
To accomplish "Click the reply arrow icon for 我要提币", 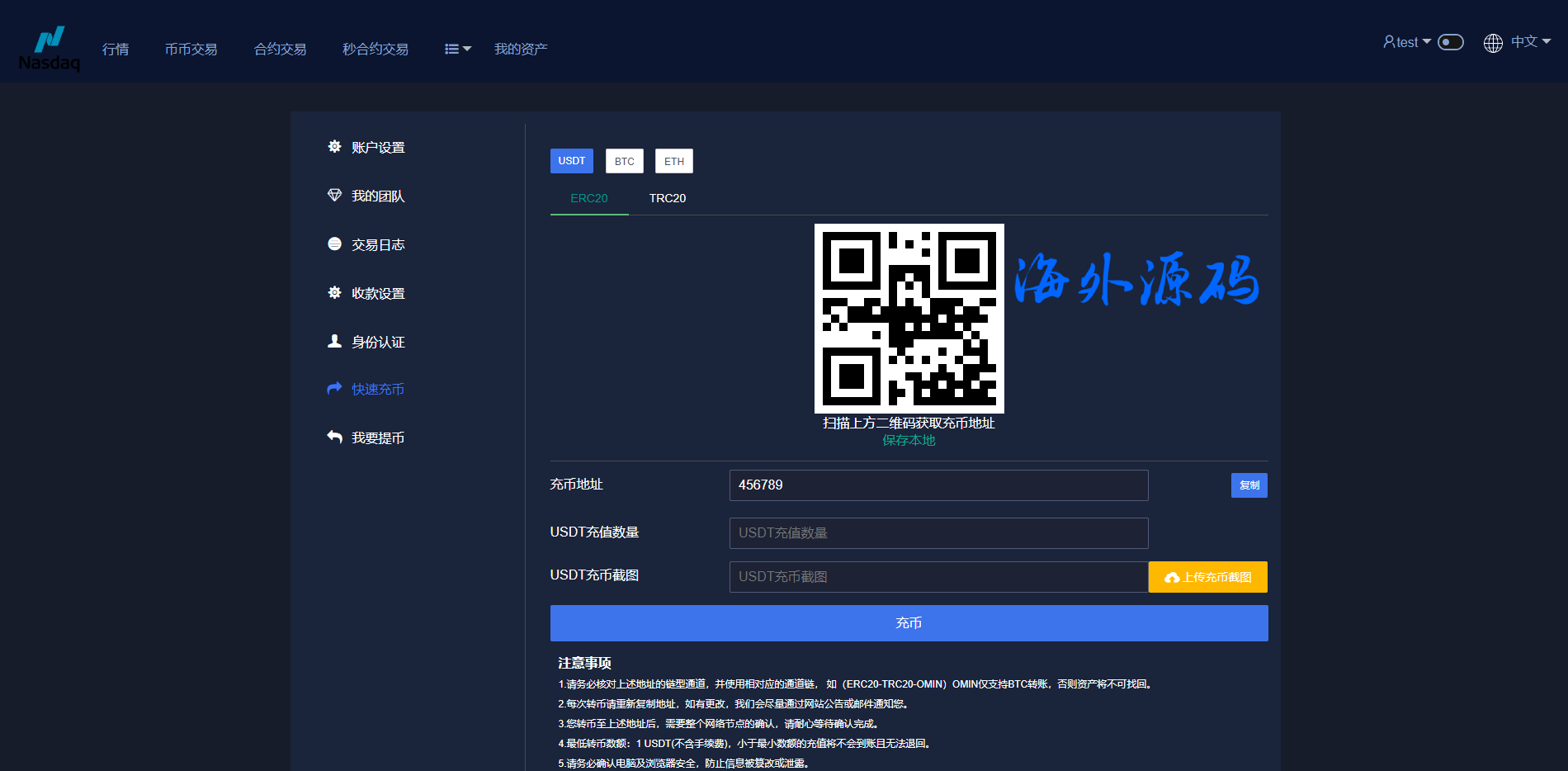I will [334, 438].
